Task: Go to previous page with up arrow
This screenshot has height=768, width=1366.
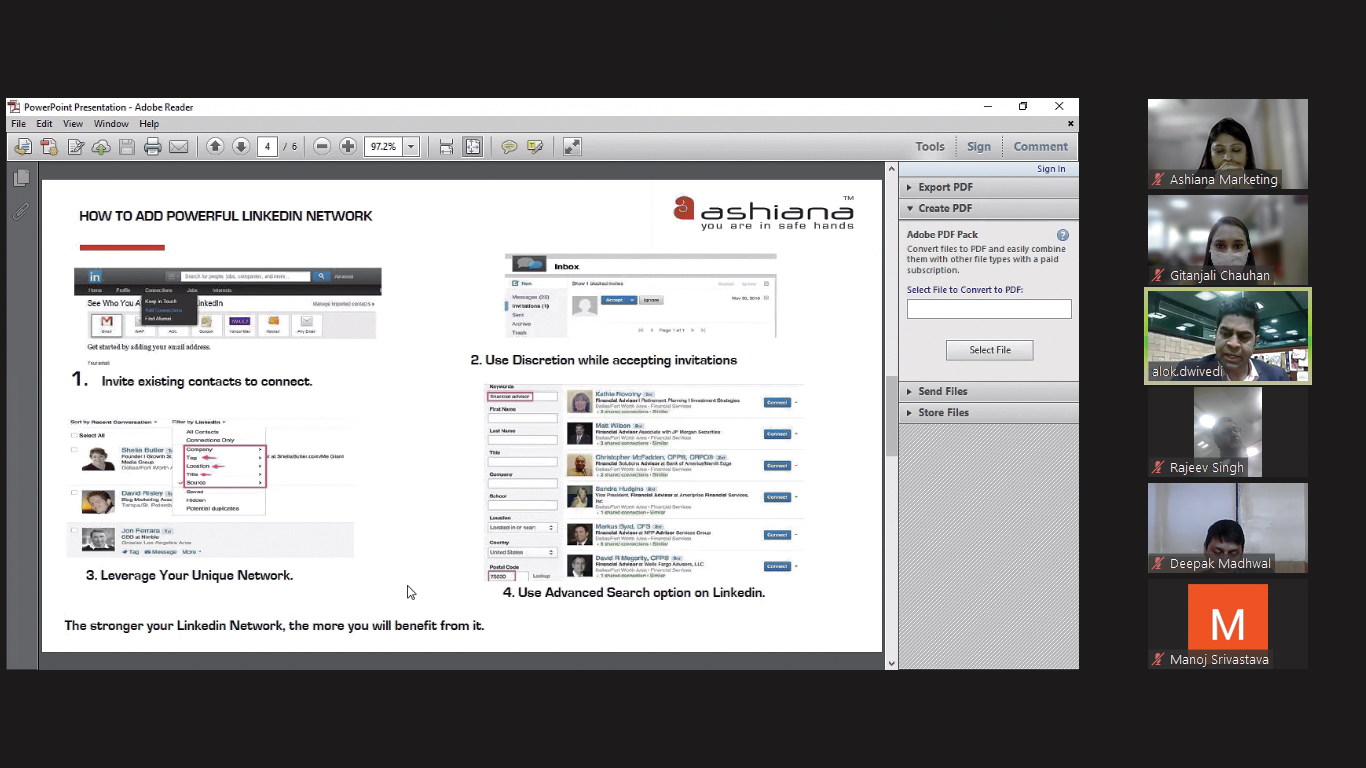Action: (215, 147)
